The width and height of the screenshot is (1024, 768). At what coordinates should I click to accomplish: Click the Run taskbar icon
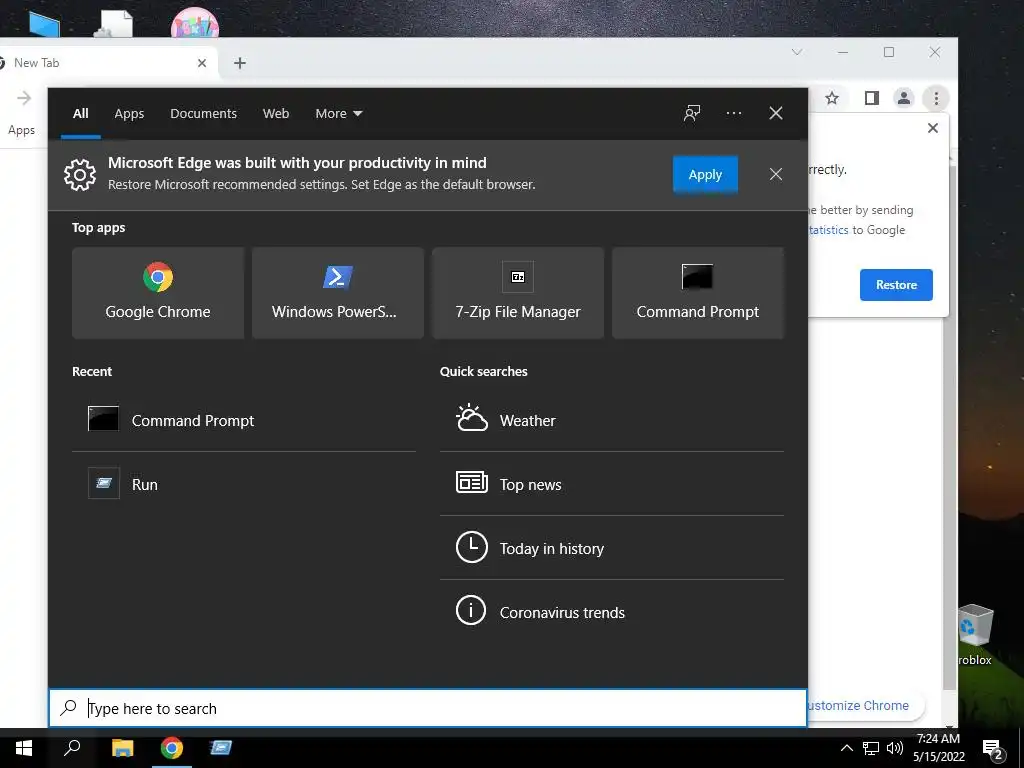pyautogui.click(x=221, y=748)
